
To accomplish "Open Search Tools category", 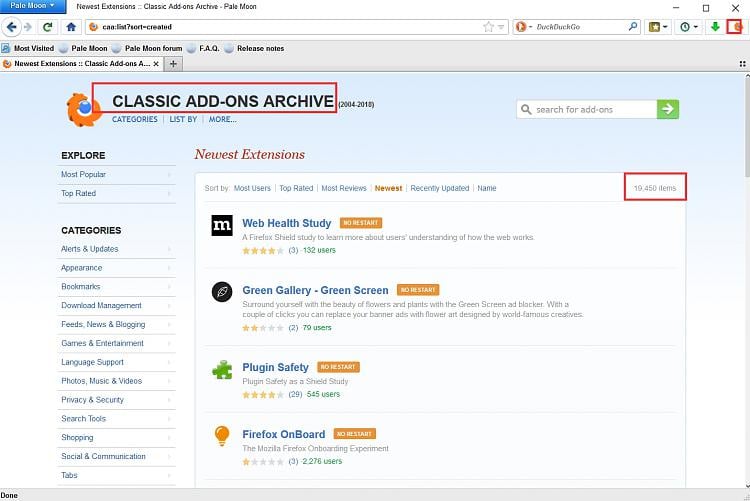I will [116, 419].
